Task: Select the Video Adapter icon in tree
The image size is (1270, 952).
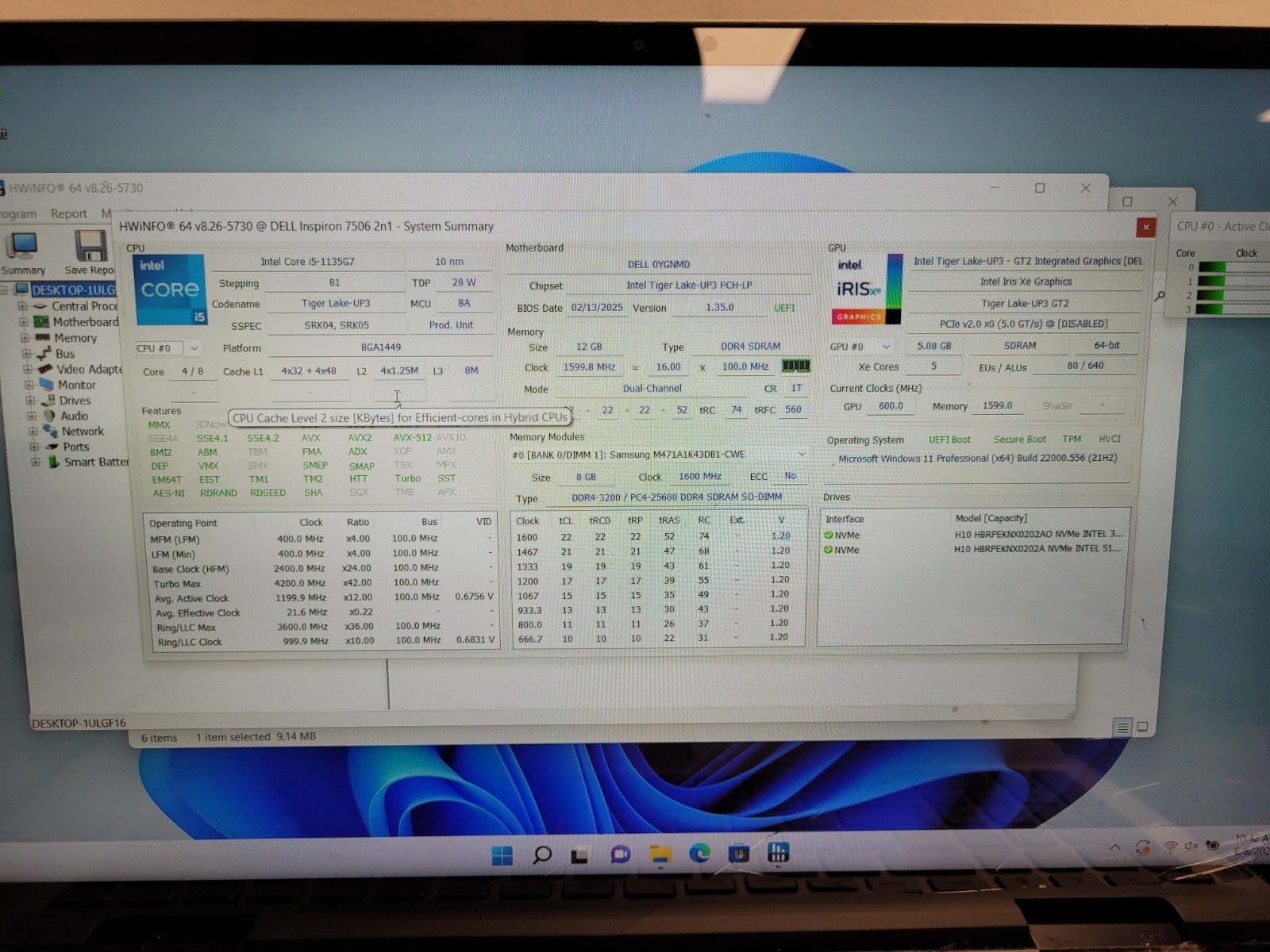Action: [x=45, y=369]
